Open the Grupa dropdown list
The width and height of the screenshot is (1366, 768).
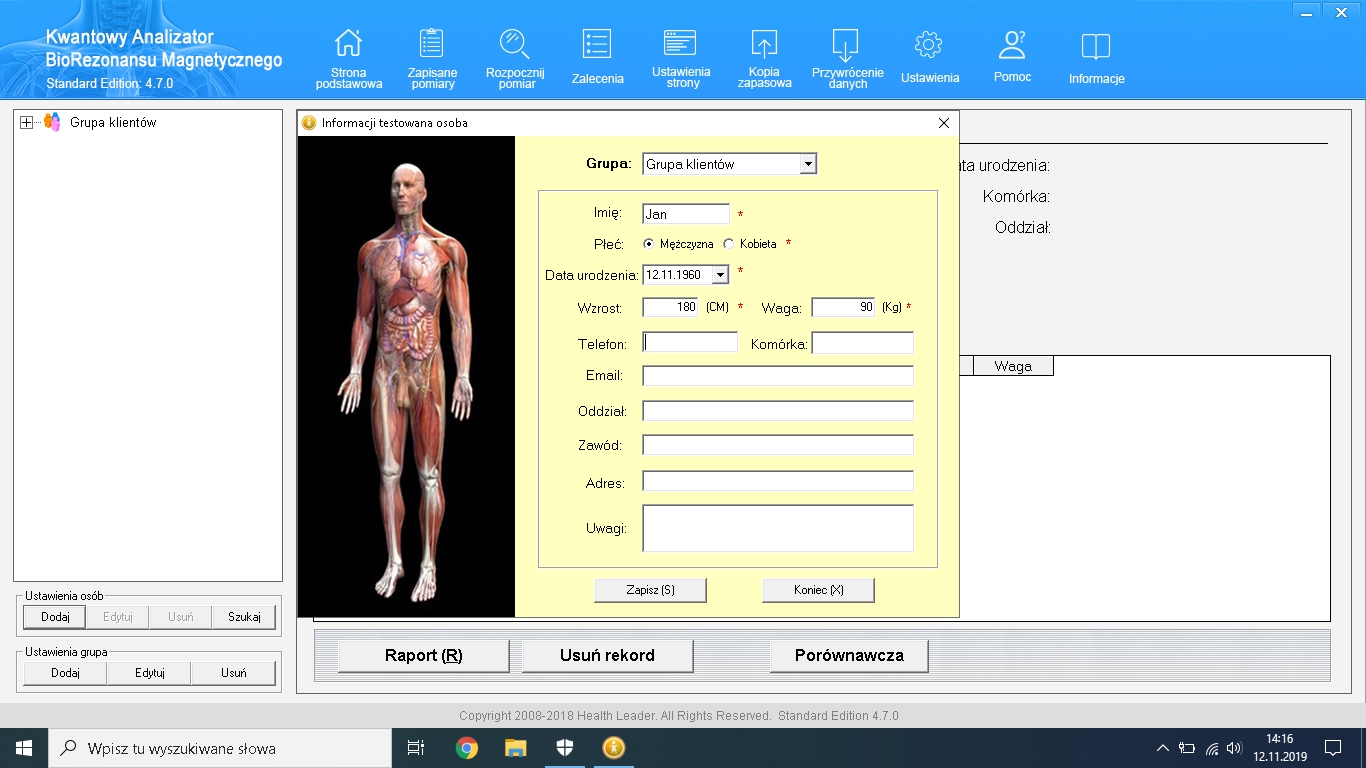[808, 164]
